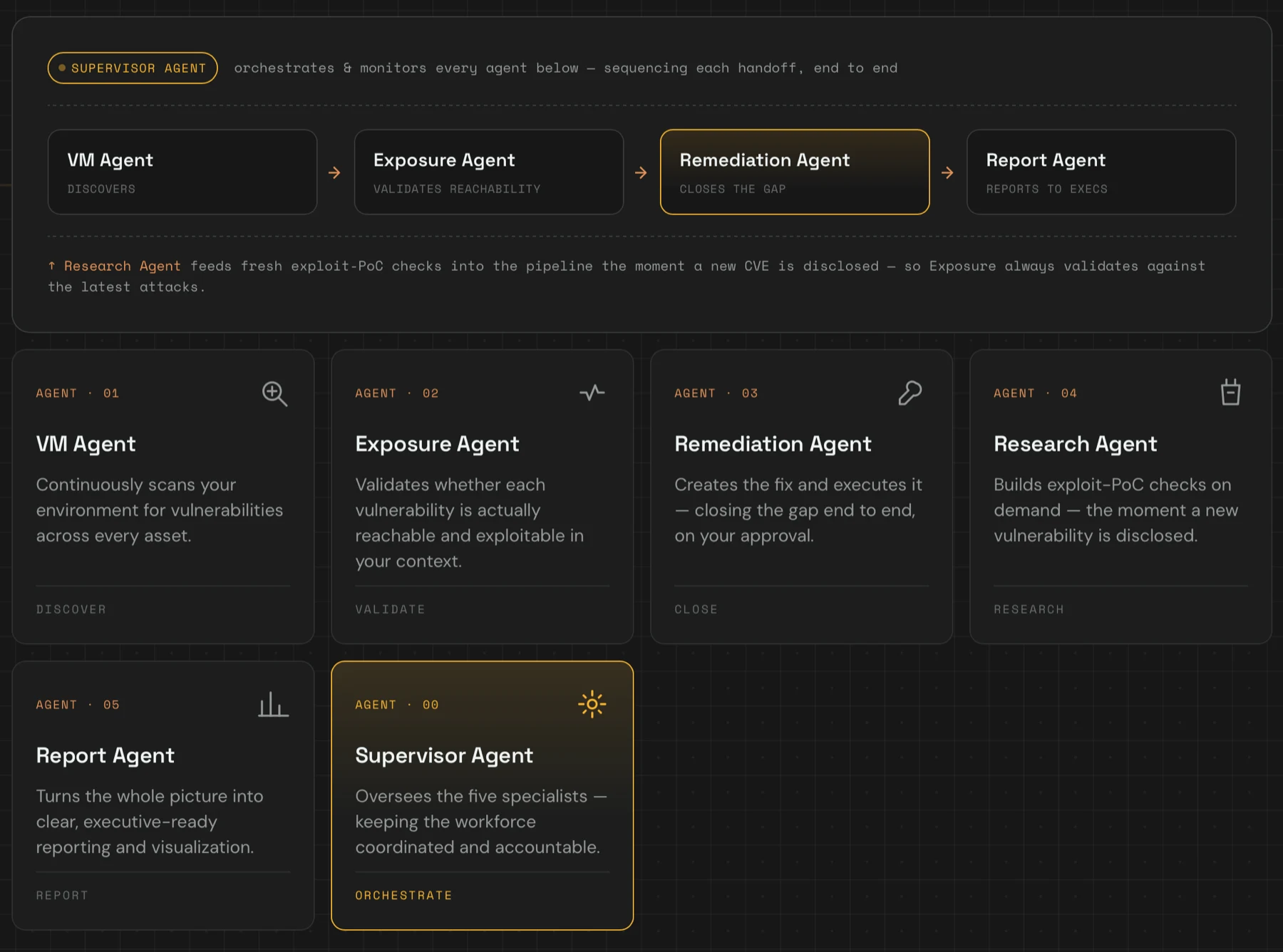Click 'Oversees the five specialists' description
1283x952 pixels.
tap(481, 822)
